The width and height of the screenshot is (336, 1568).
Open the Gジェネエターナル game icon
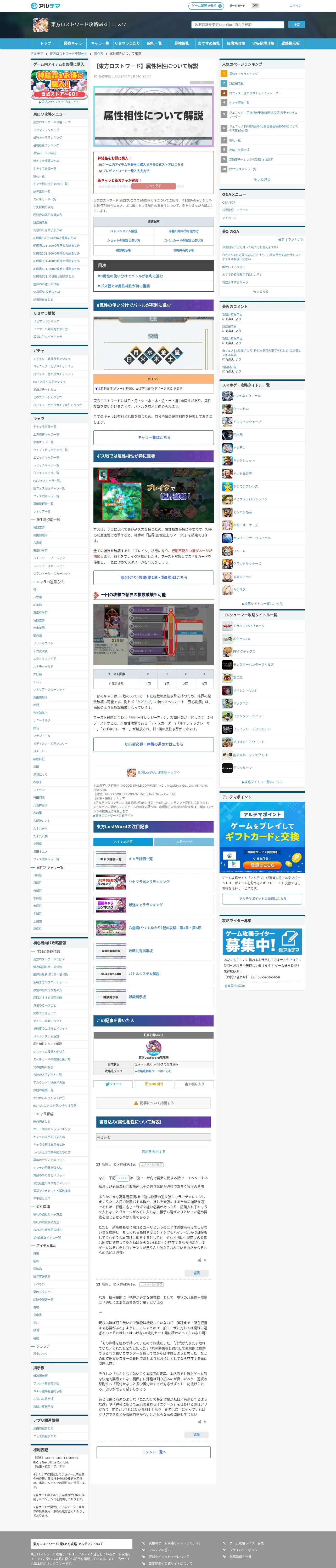click(227, 396)
